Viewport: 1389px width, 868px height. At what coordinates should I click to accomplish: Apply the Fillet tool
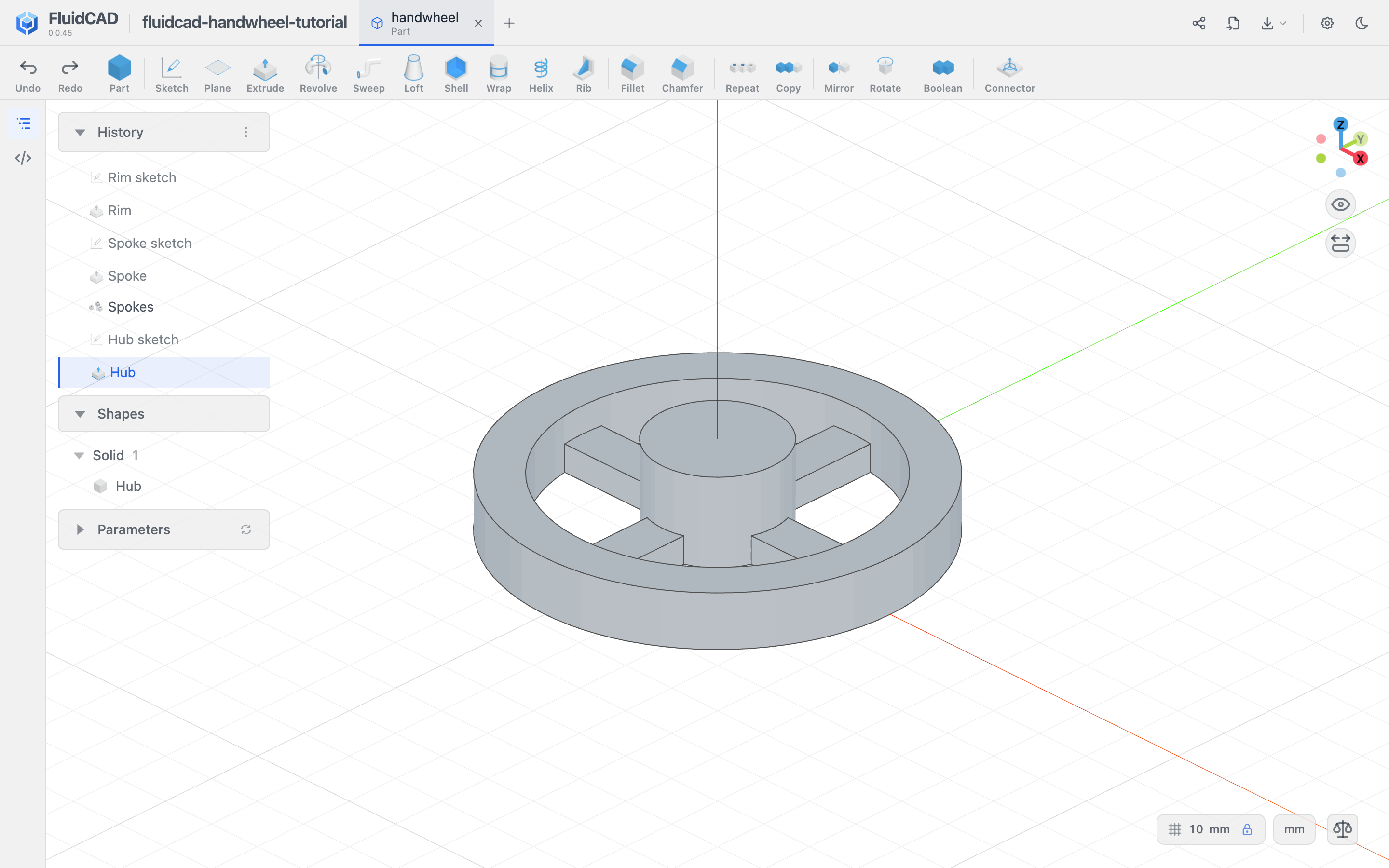(632, 74)
